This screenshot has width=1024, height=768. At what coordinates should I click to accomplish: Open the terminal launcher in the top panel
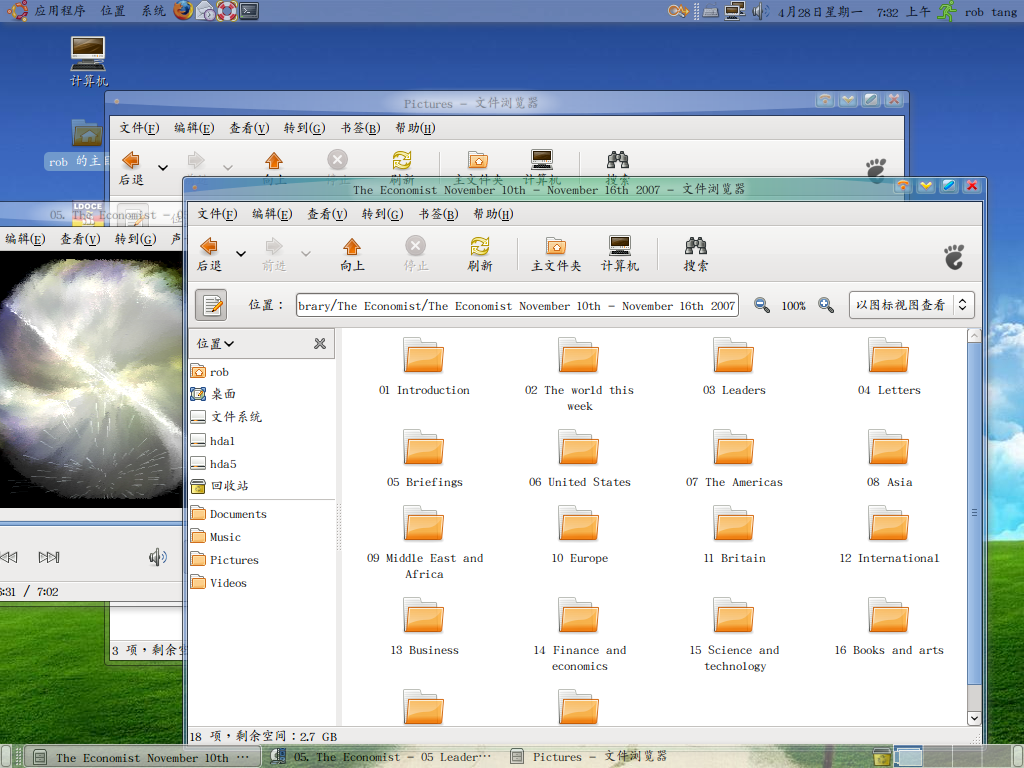[249, 10]
